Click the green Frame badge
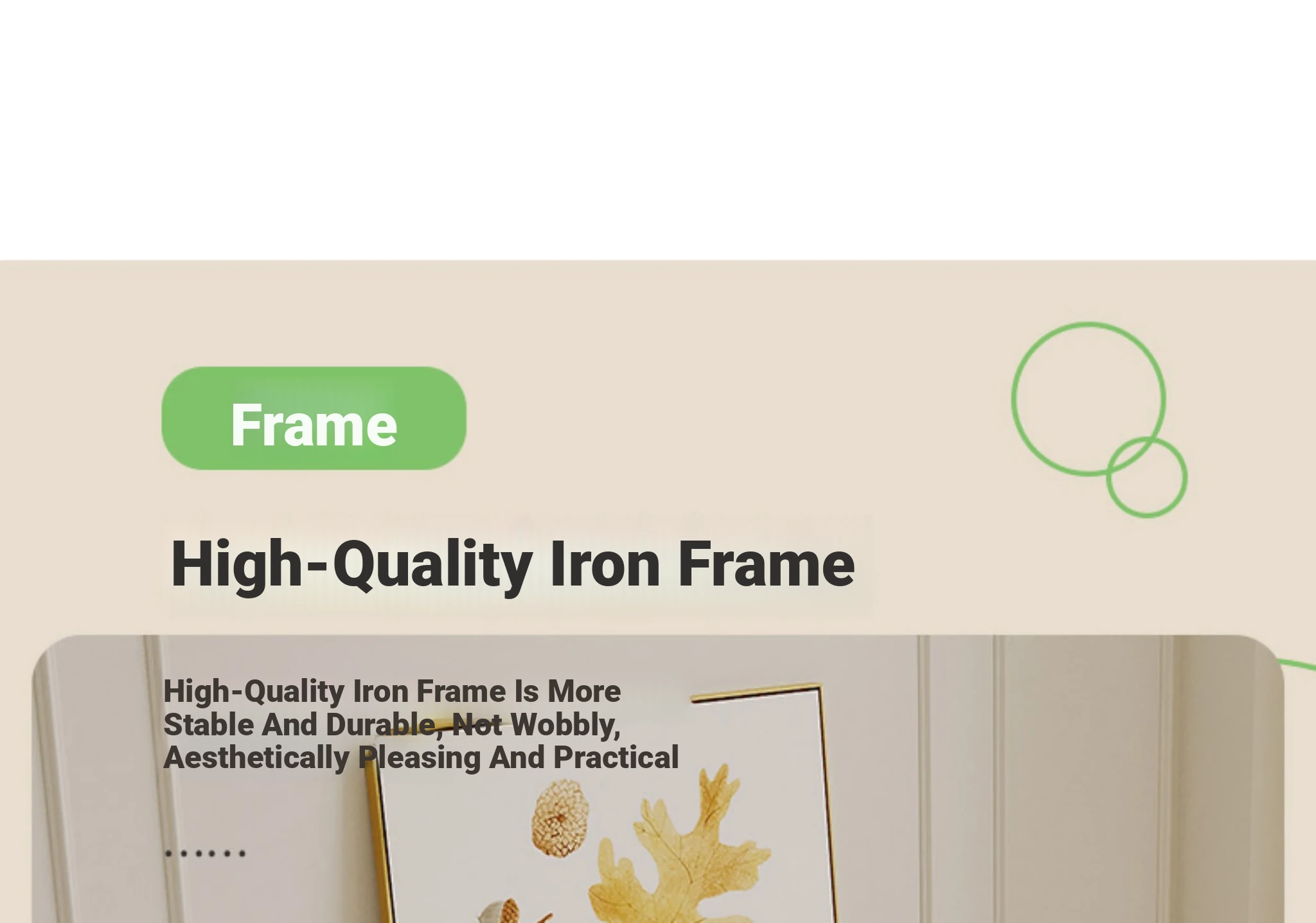Viewport: 1316px width, 923px height. tap(314, 418)
